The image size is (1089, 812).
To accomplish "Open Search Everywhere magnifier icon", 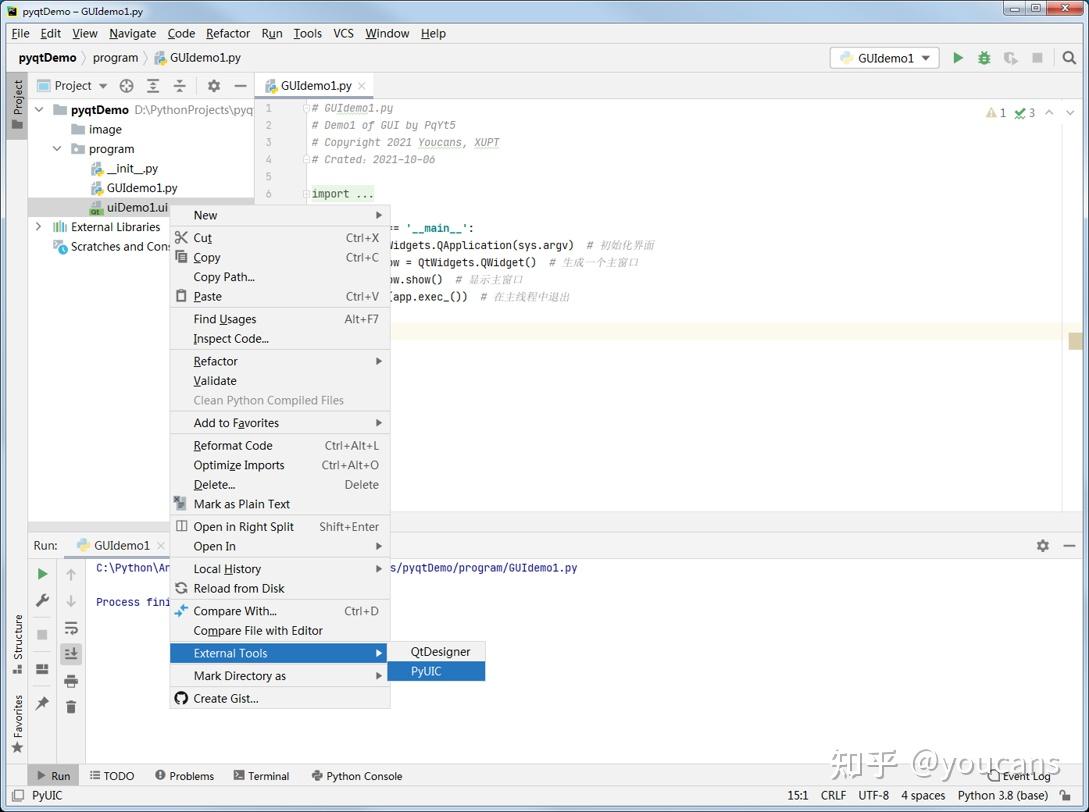I will coord(1069,58).
